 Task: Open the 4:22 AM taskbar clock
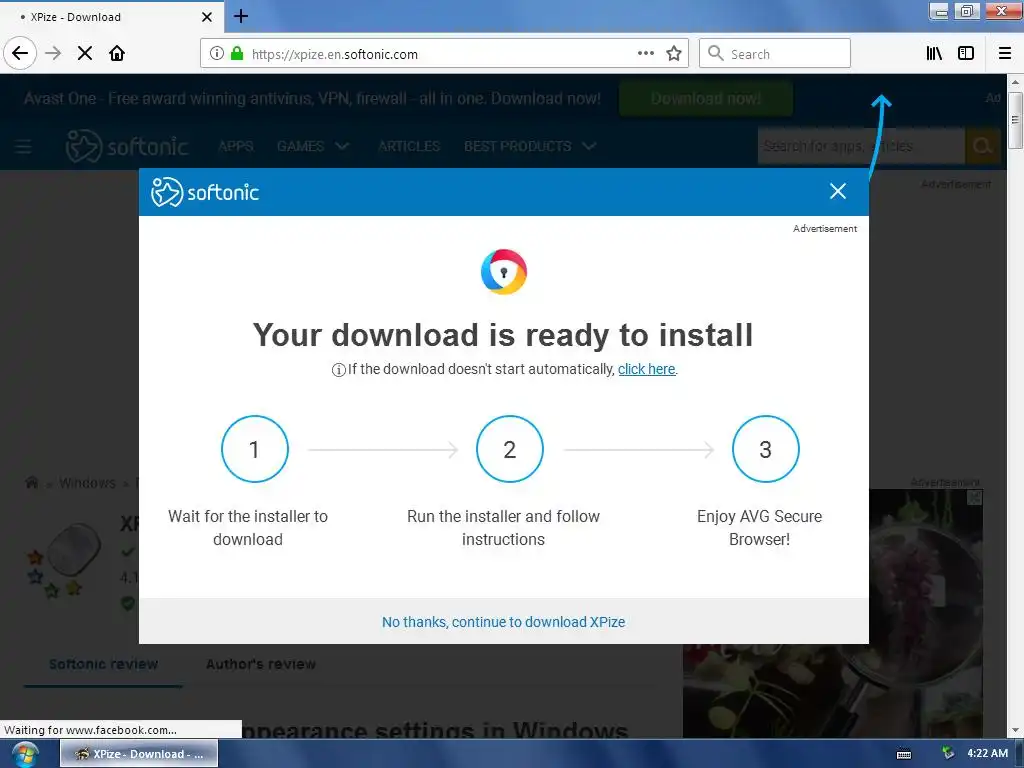pyautogui.click(x=987, y=754)
